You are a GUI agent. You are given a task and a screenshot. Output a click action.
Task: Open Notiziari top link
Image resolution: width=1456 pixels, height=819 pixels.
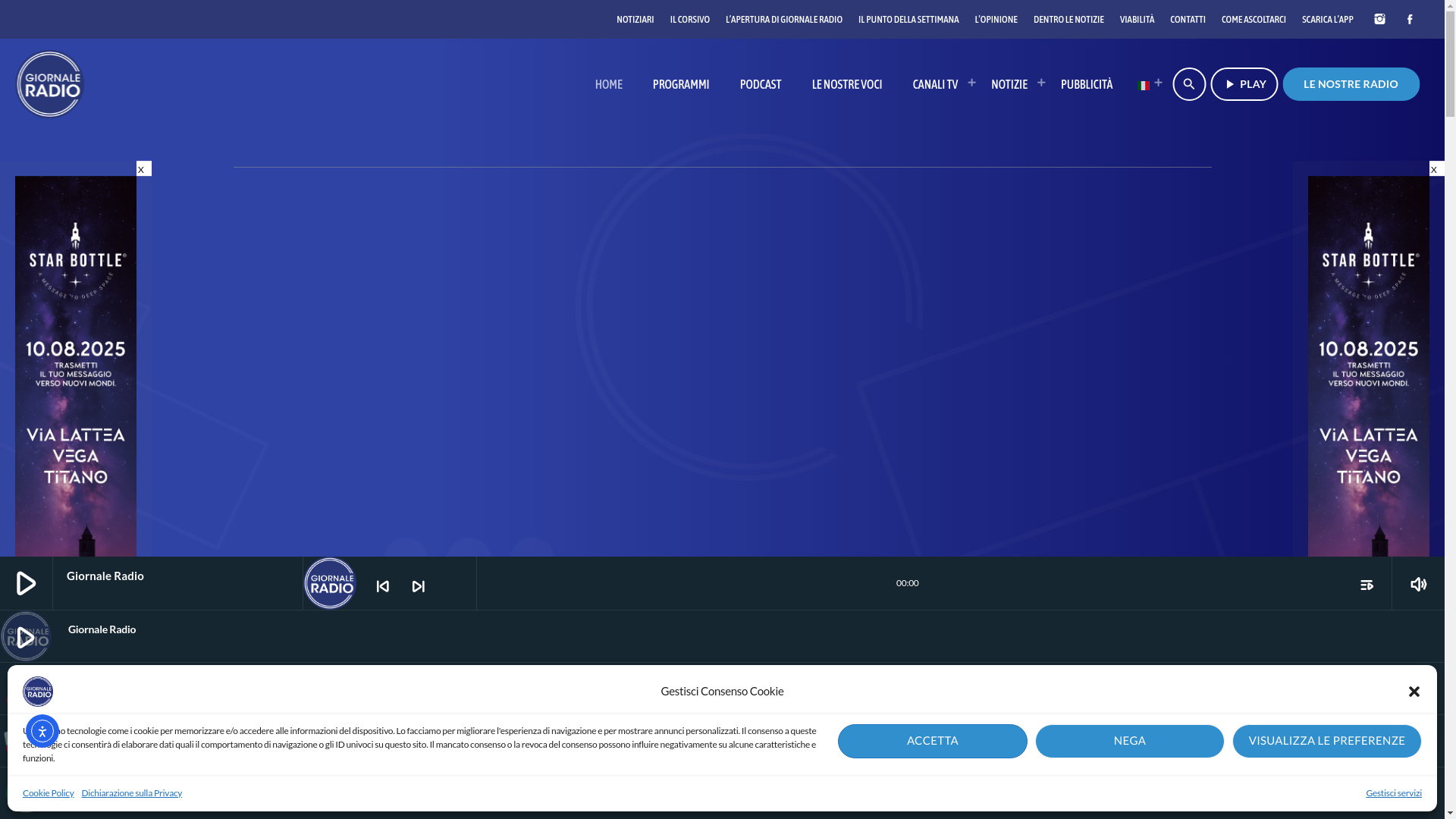635,20
